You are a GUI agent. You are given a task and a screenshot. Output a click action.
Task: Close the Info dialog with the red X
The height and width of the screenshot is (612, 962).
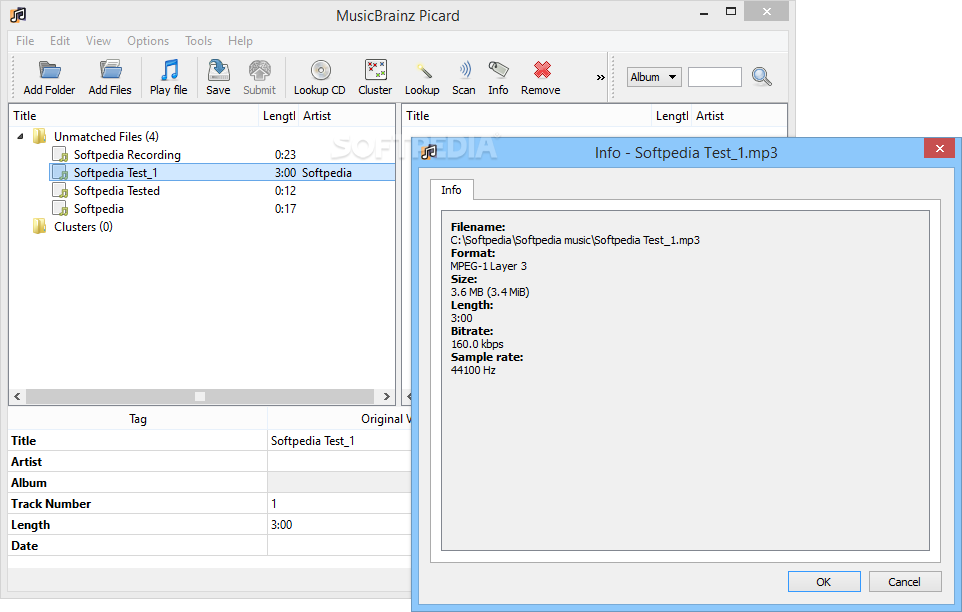point(939,148)
